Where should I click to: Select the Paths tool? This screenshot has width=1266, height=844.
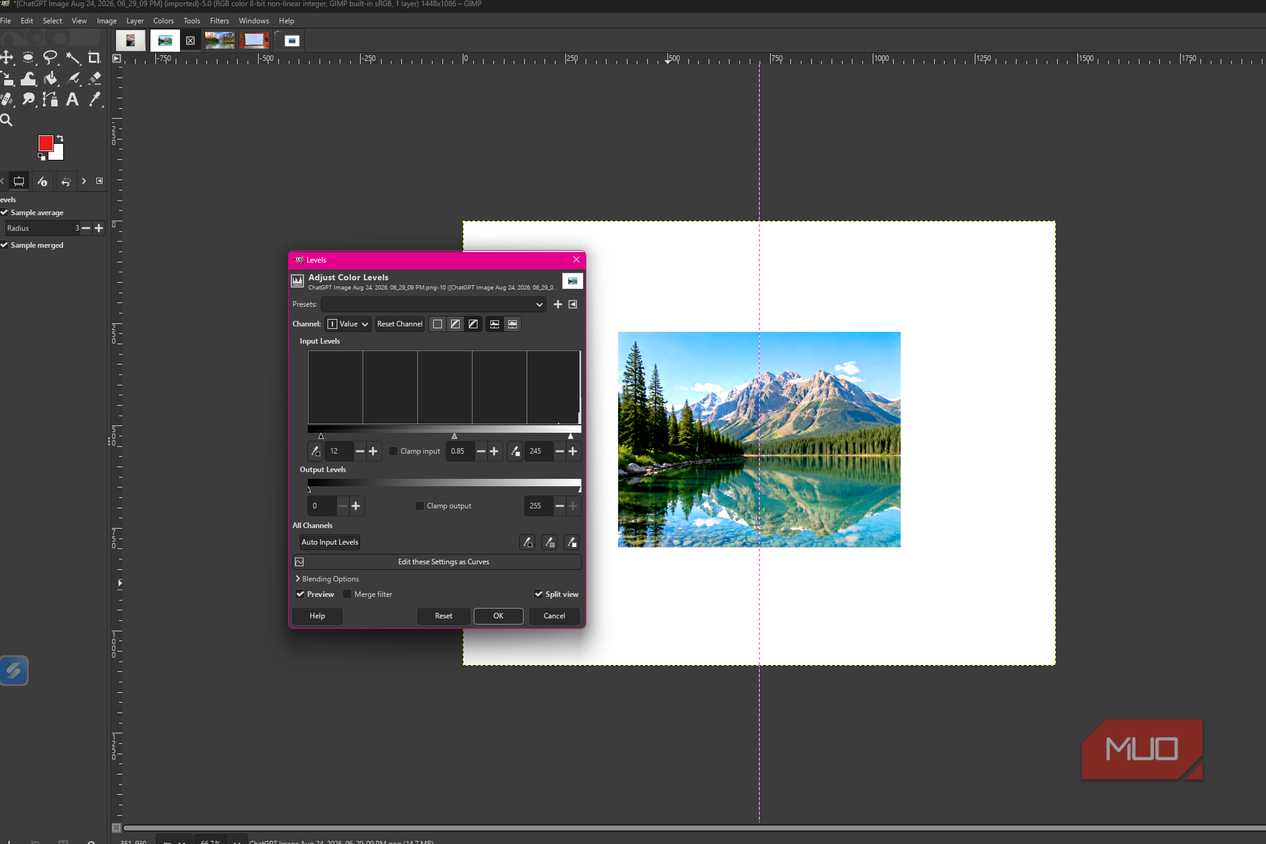coord(51,99)
